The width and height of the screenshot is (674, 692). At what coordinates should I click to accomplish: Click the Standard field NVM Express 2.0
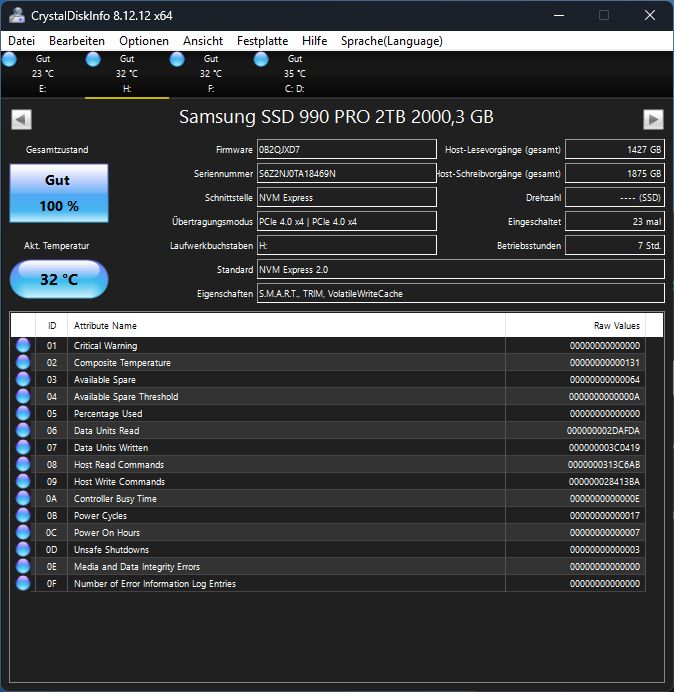[461, 269]
